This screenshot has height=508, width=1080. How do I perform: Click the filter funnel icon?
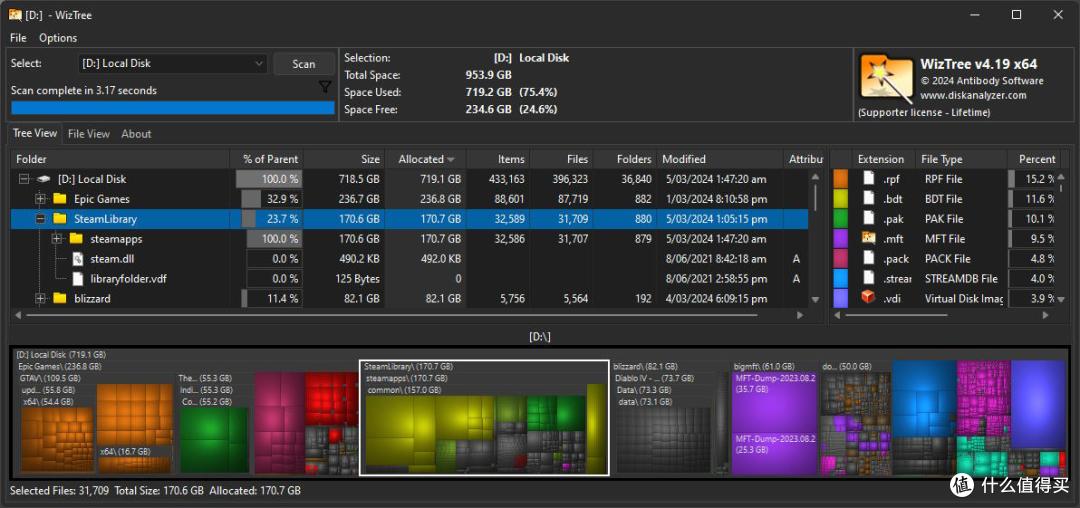point(325,86)
